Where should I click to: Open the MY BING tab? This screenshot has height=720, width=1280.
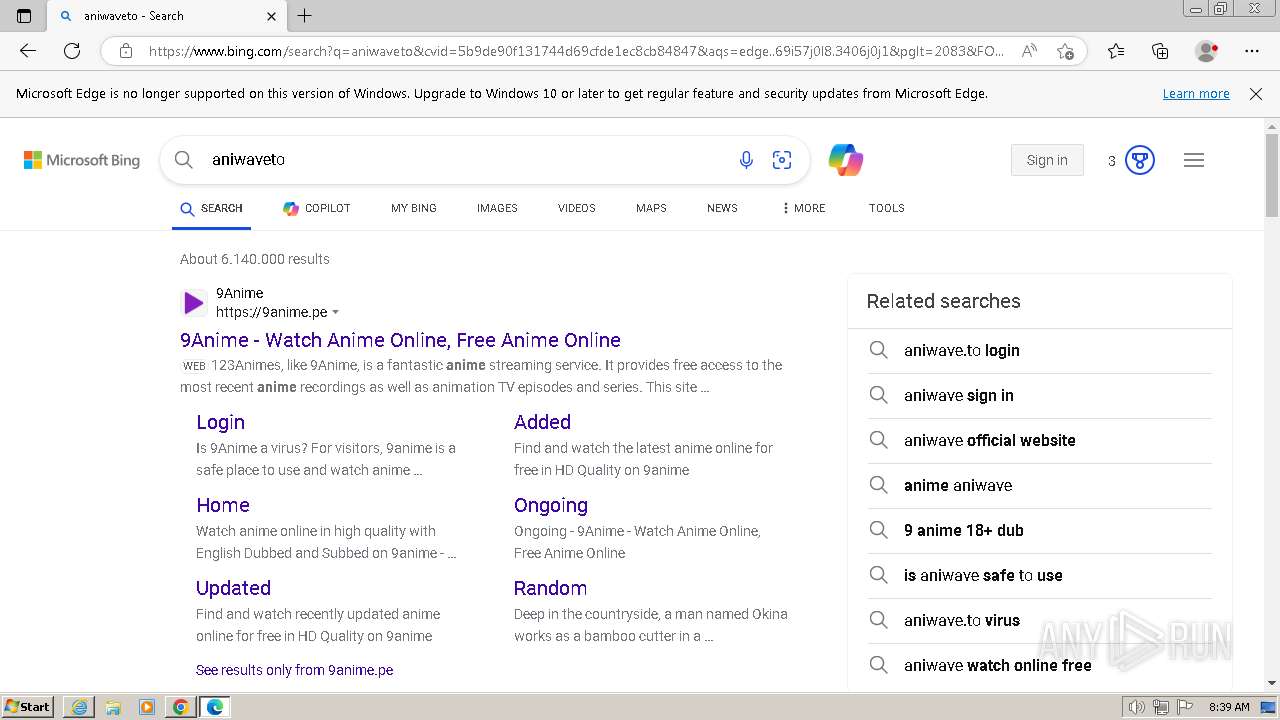click(x=414, y=208)
